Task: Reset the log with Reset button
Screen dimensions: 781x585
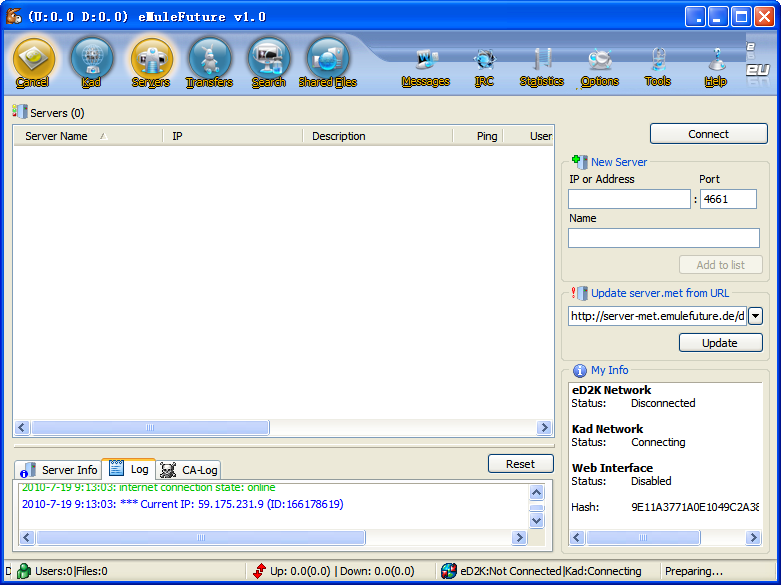Action: (x=521, y=464)
